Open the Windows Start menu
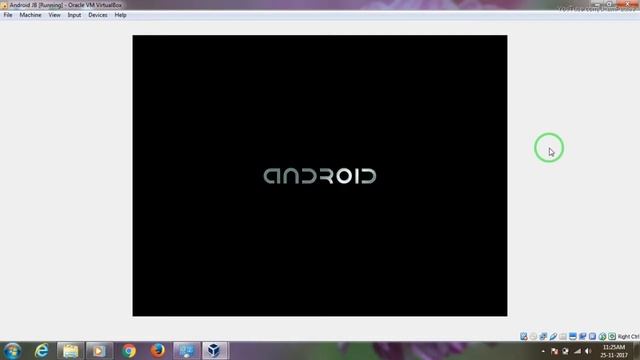Screen dimensions: 640x360 12,351
